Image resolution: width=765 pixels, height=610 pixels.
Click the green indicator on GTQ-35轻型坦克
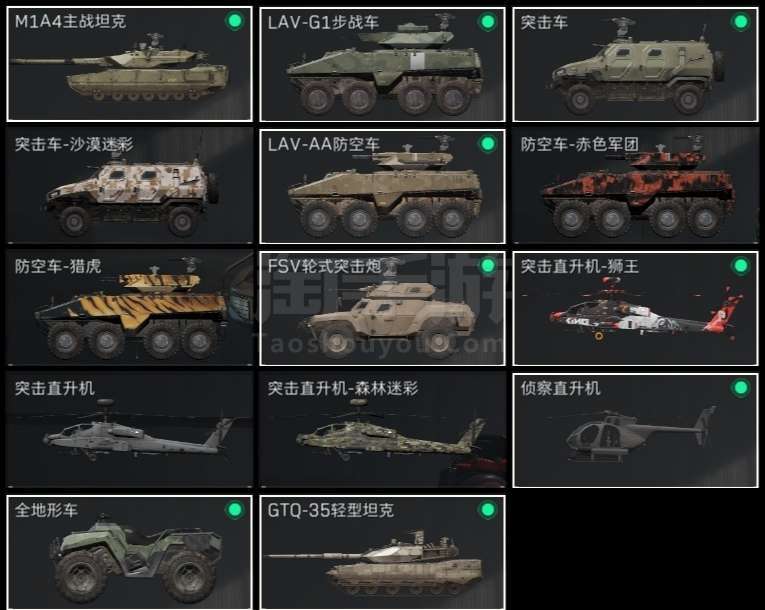click(487, 509)
